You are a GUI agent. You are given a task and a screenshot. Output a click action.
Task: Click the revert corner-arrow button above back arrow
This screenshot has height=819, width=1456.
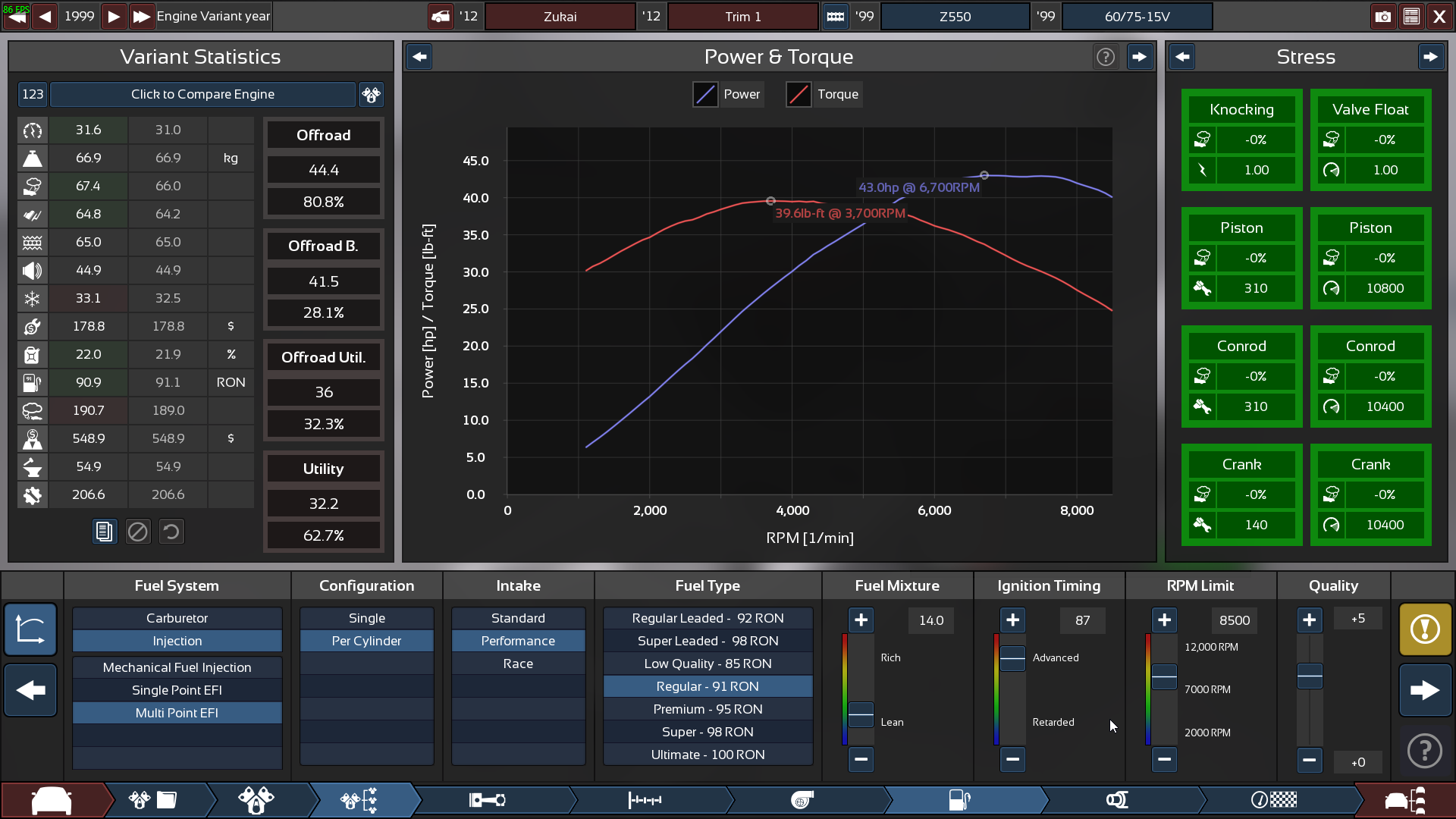tap(31, 629)
